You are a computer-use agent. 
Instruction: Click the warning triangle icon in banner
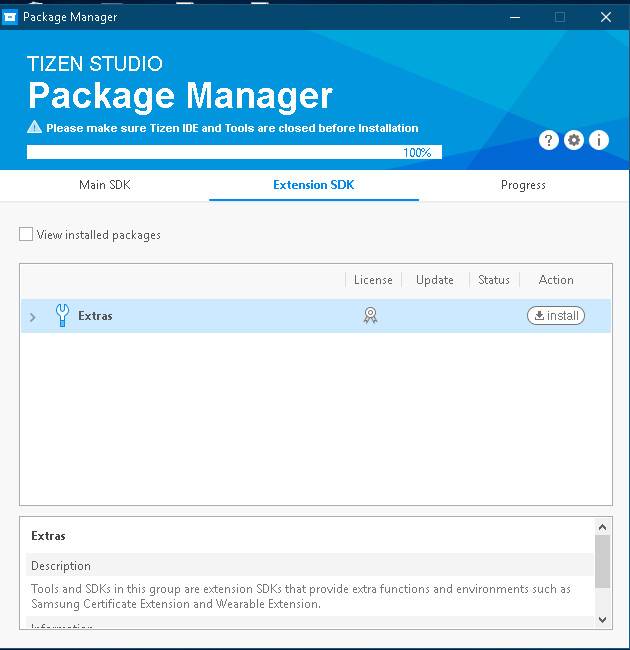click(34, 127)
